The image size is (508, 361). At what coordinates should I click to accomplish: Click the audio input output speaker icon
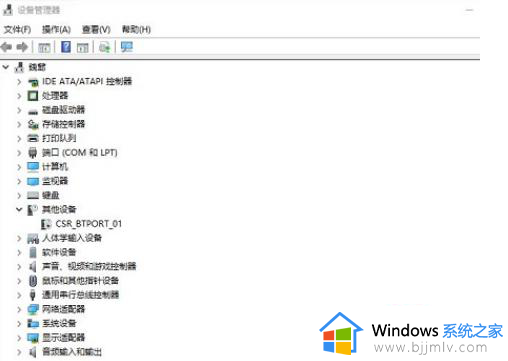(33, 352)
